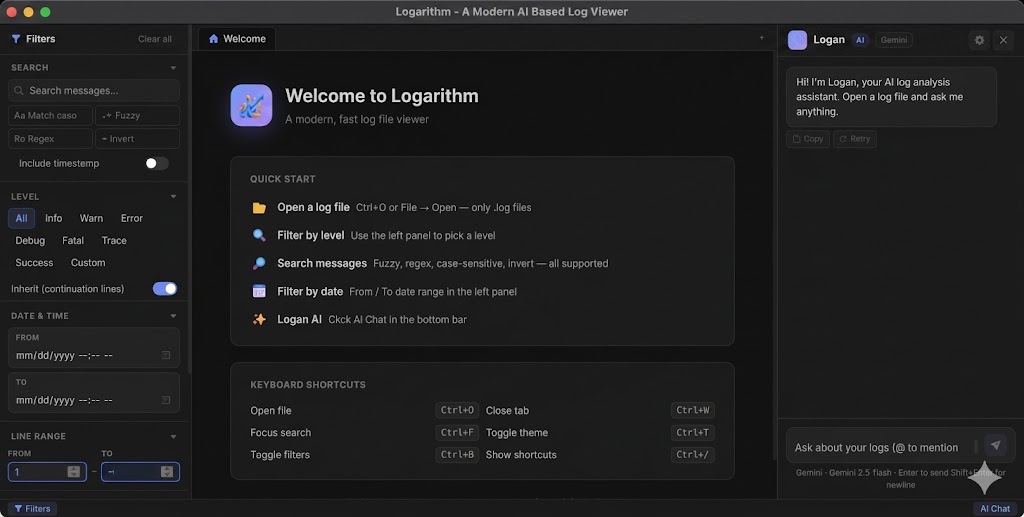Collapse the DATE & TIME section
This screenshot has width=1024, height=517.
pyautogui.click(x=173, y=316)
